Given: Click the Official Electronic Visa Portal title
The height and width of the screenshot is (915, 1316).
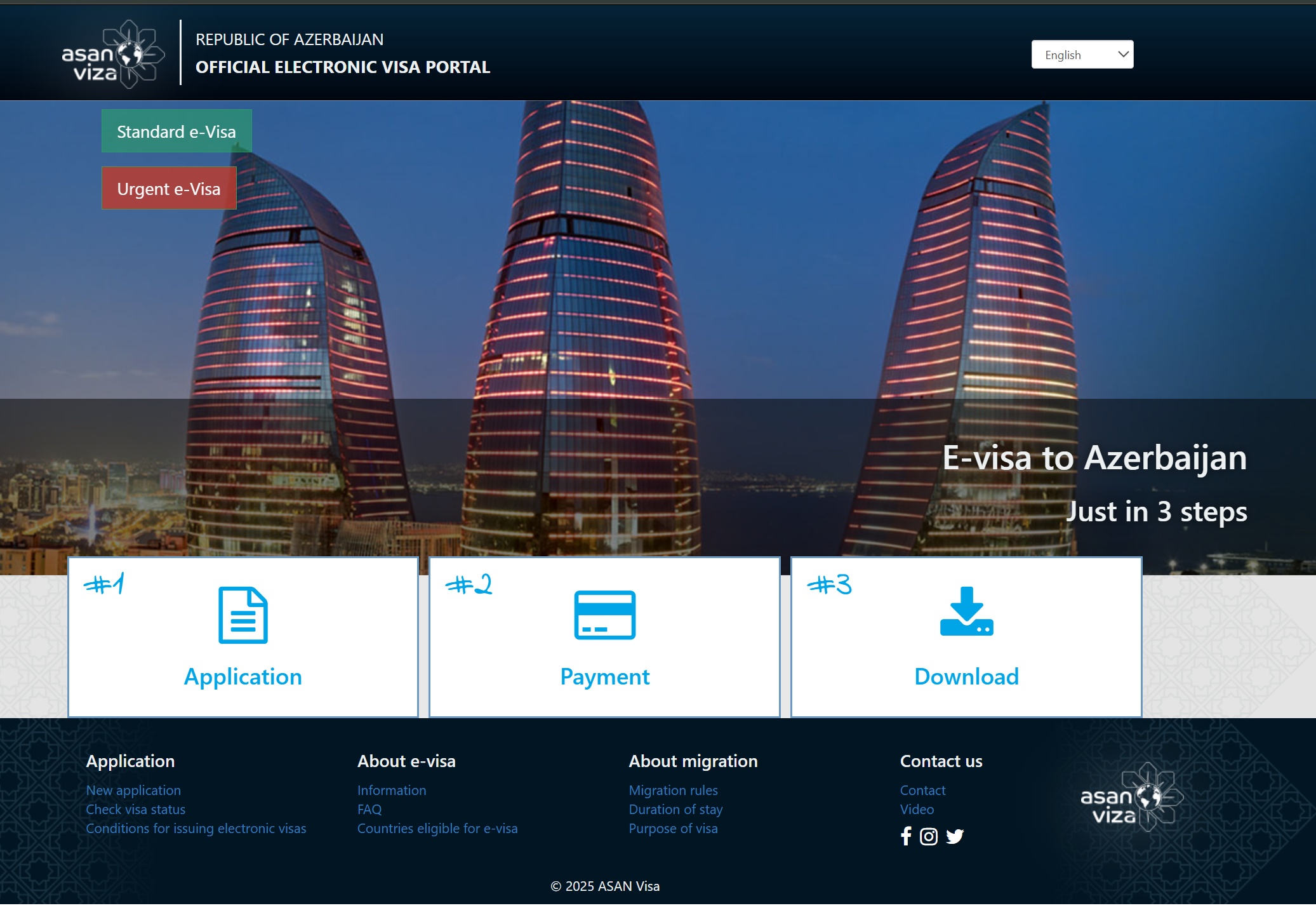Looking at the screenshot, I should [343, 67].
